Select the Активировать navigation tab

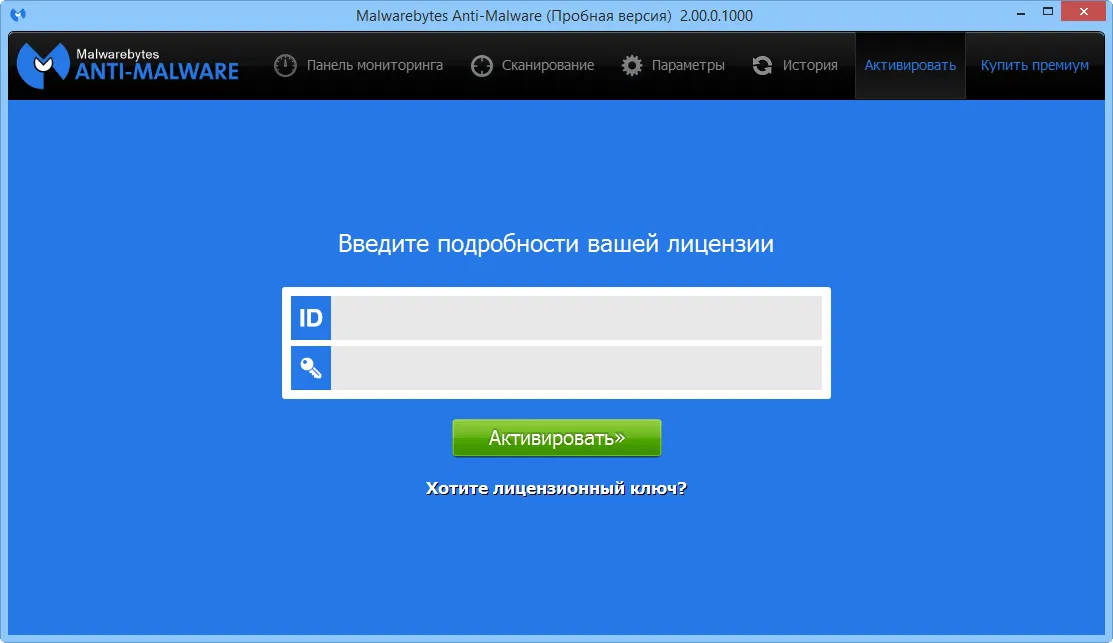[909, 64]
